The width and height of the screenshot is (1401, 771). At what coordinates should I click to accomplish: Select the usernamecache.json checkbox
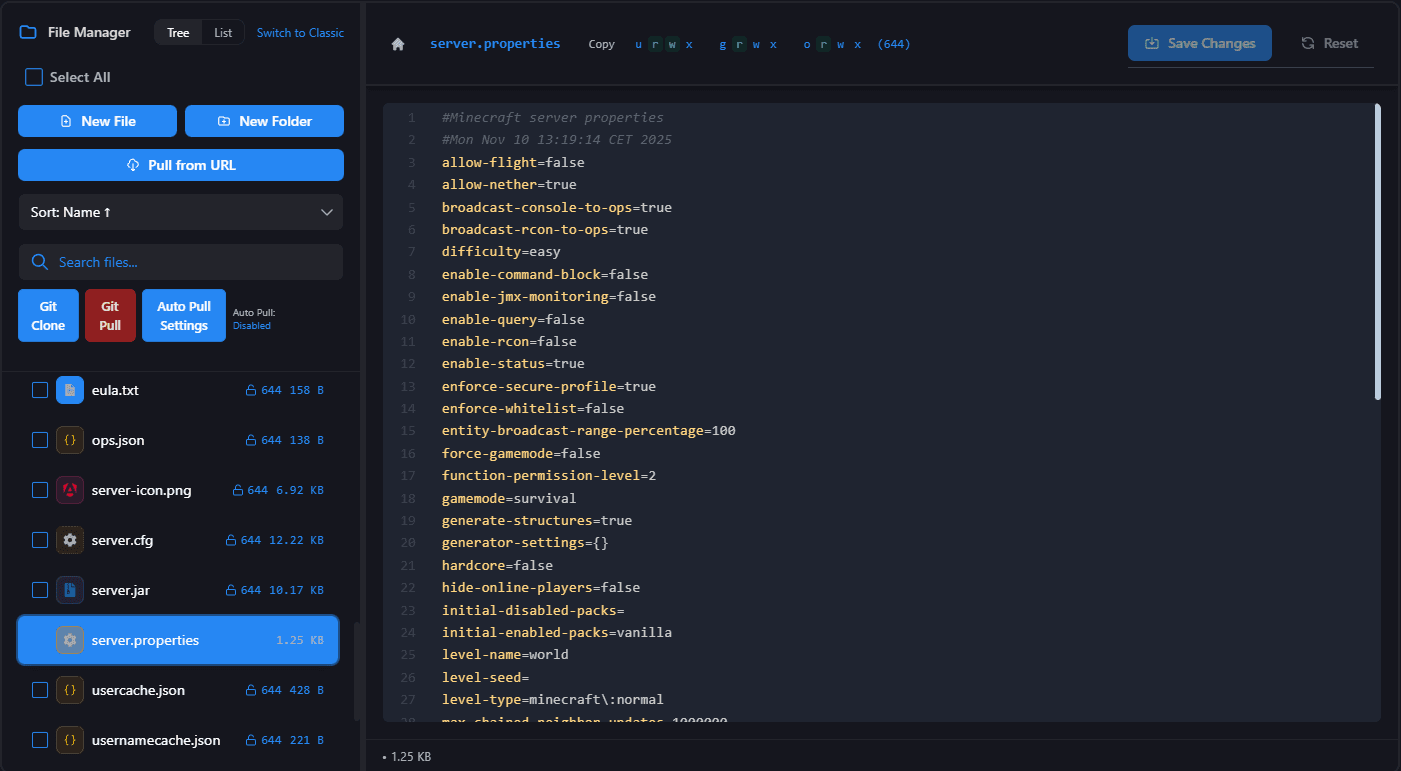40,740
